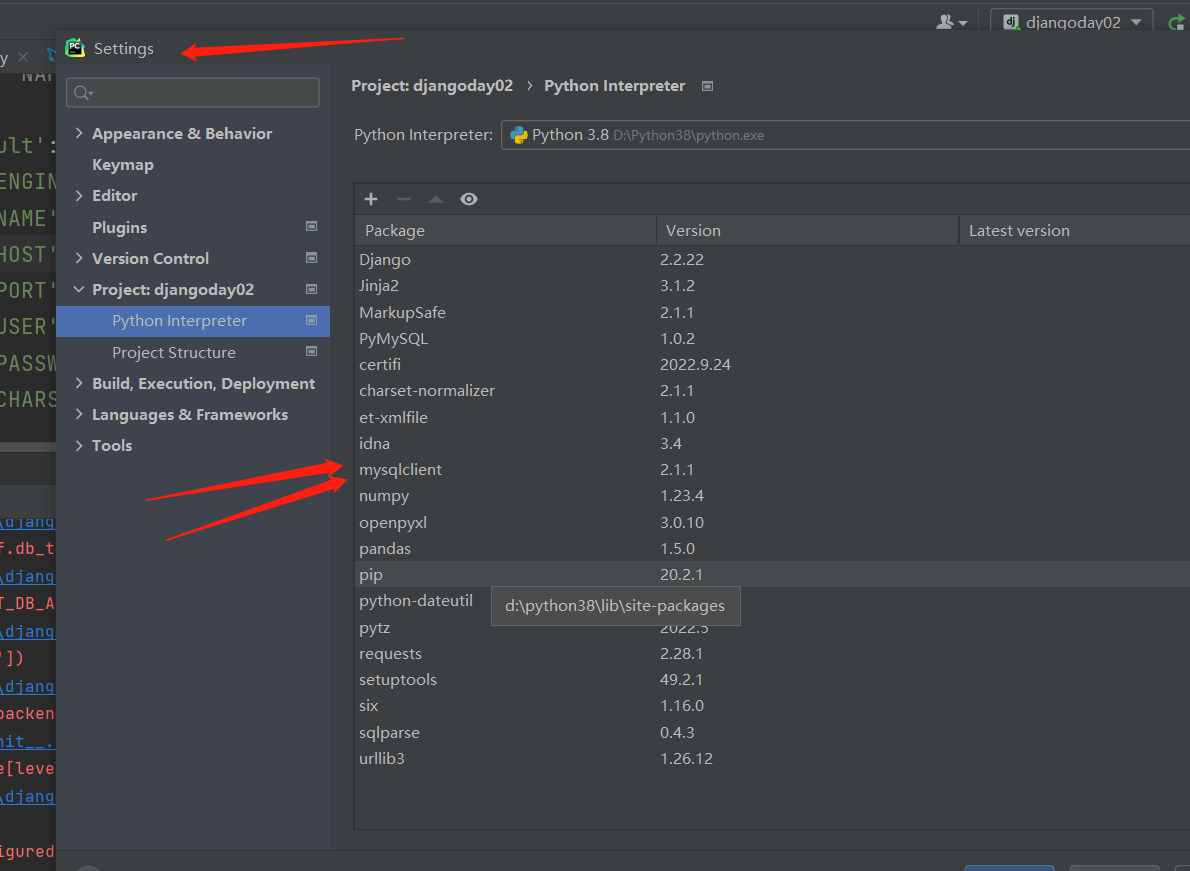Image resolution: width=1190 pixels, height=871 pixels.
Task: Select Python Interpreter in settings tree
Action: click(193, 321)
